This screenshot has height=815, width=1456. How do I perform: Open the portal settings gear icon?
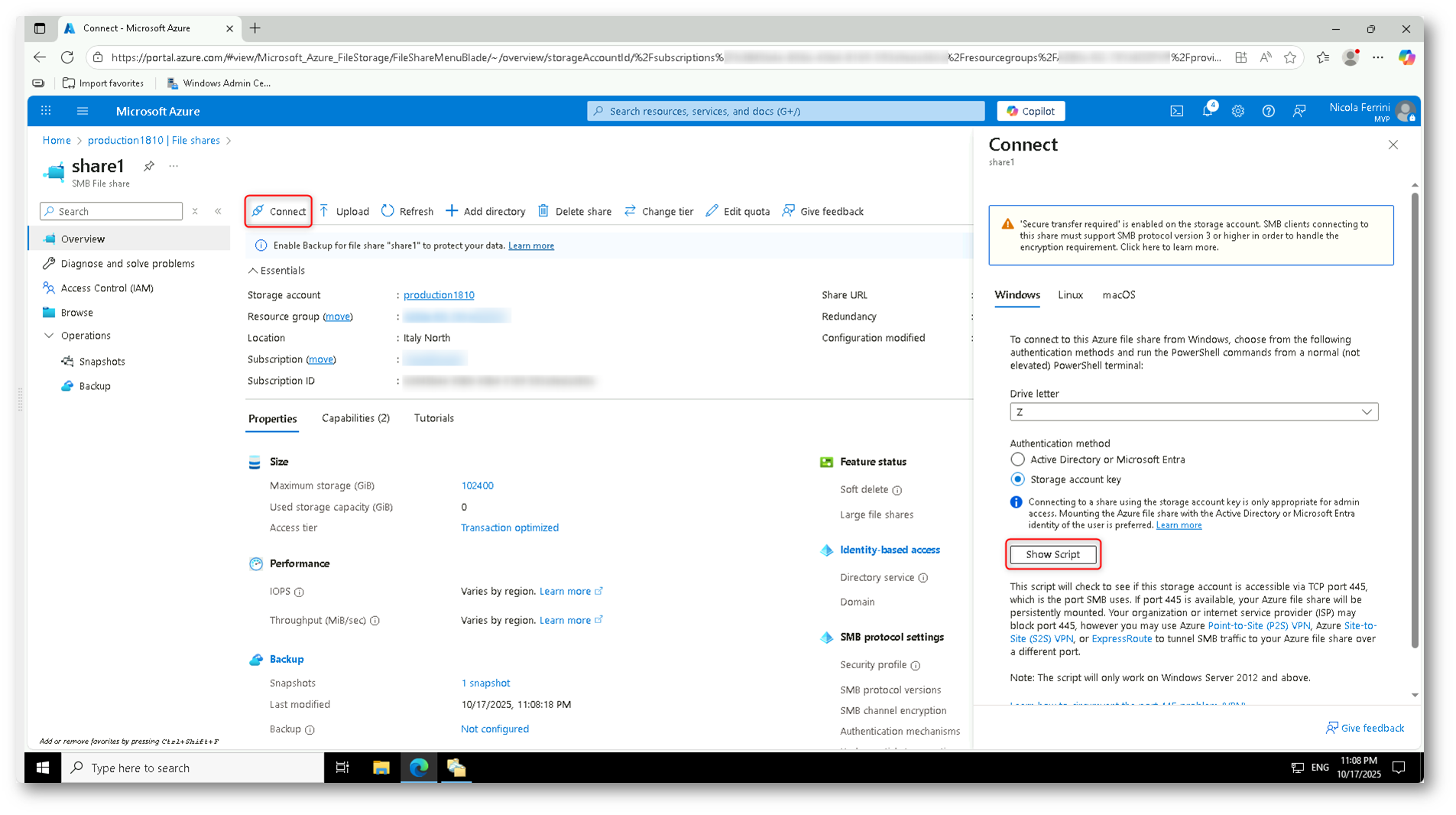[x=1237, y=111]
